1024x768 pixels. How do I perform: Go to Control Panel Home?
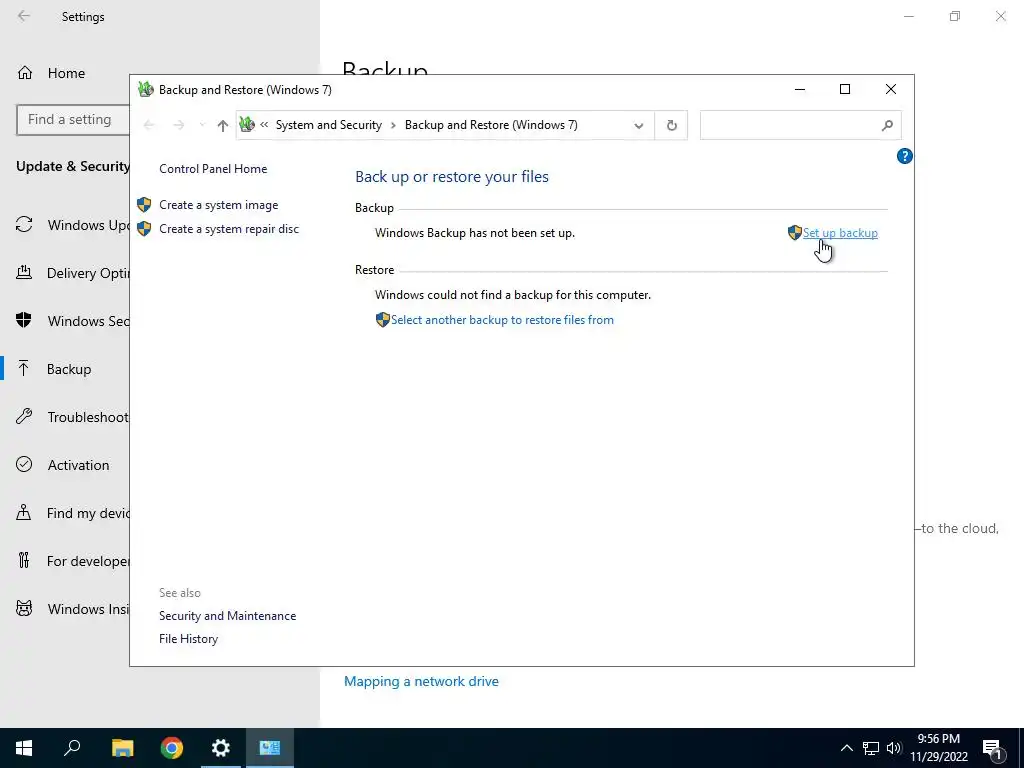213,168
